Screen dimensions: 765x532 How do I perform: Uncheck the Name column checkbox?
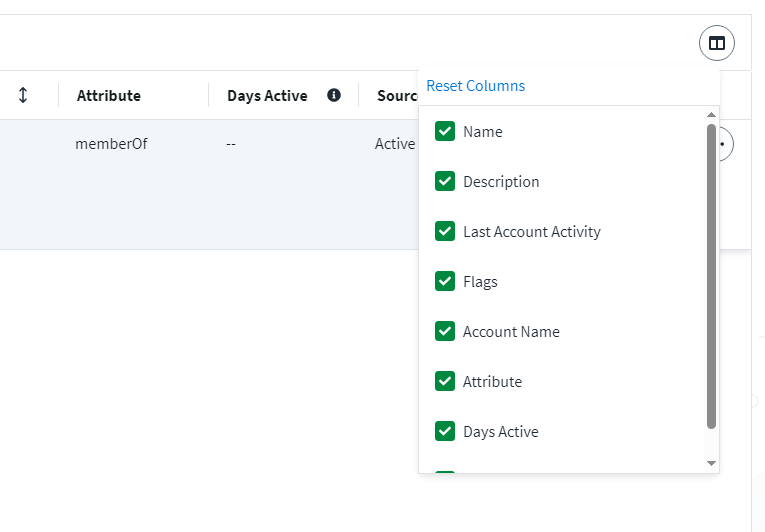(445, 131)
